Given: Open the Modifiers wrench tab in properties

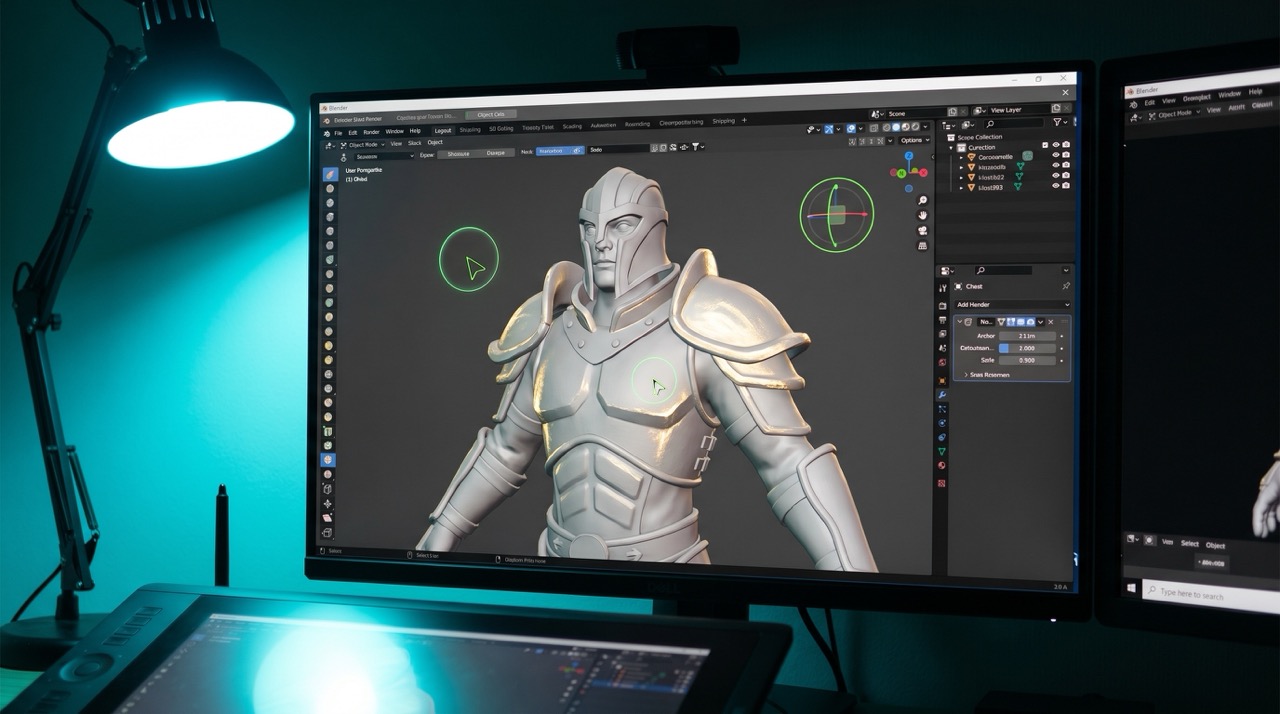Looking at the screenshot, I should coord(942,395).
